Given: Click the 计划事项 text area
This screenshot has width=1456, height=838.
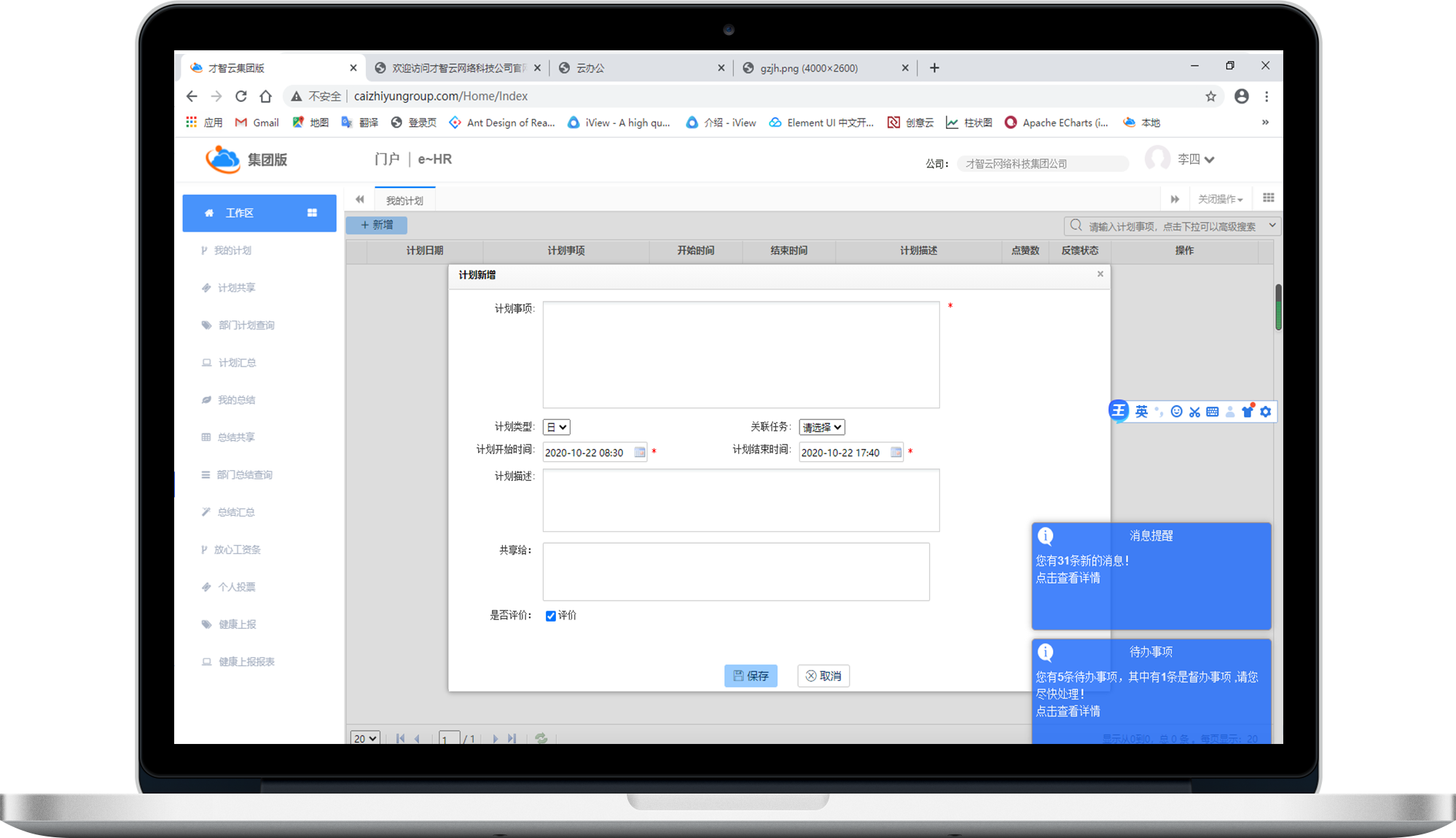Looking at the screenshot, I should click(x=740, y=355).
